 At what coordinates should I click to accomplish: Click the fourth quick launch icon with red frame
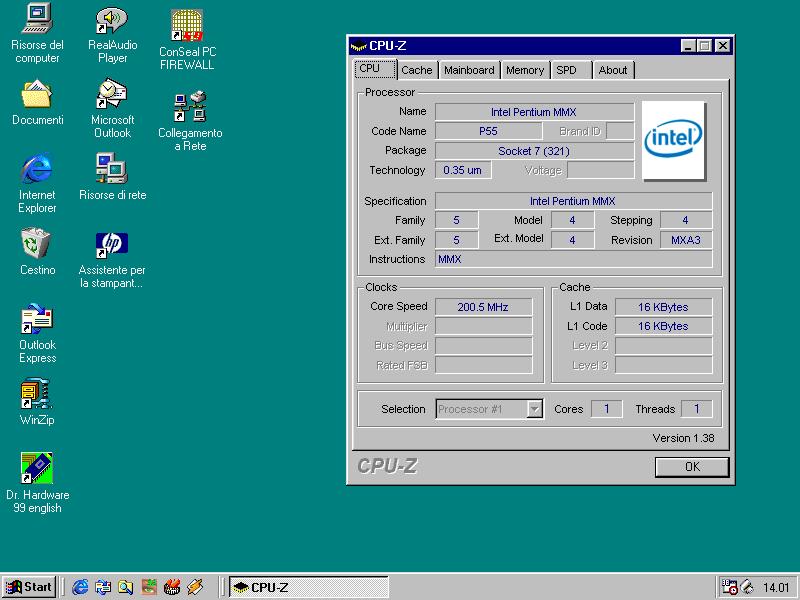149,587
